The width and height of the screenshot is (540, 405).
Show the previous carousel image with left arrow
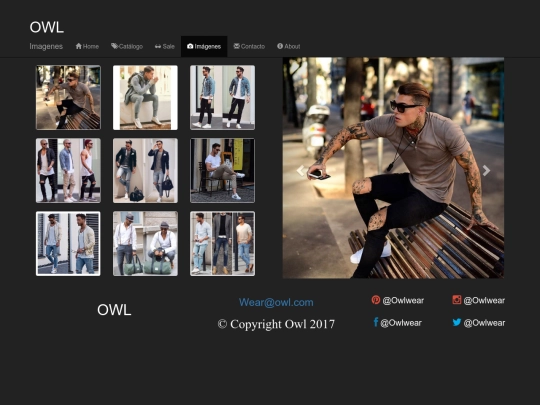(301, 170)
